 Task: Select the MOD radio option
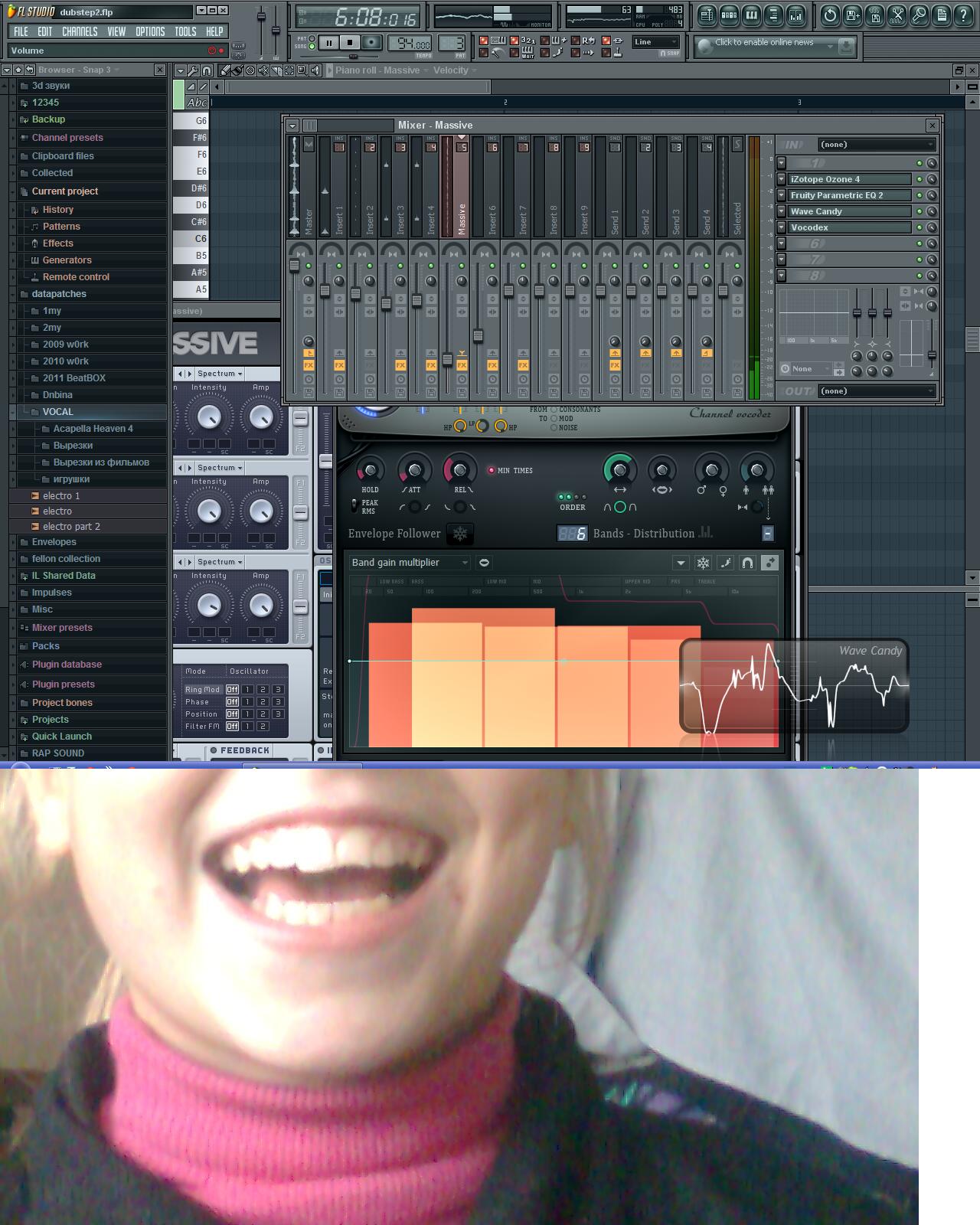pyautogui.click(x=554, y=419)
